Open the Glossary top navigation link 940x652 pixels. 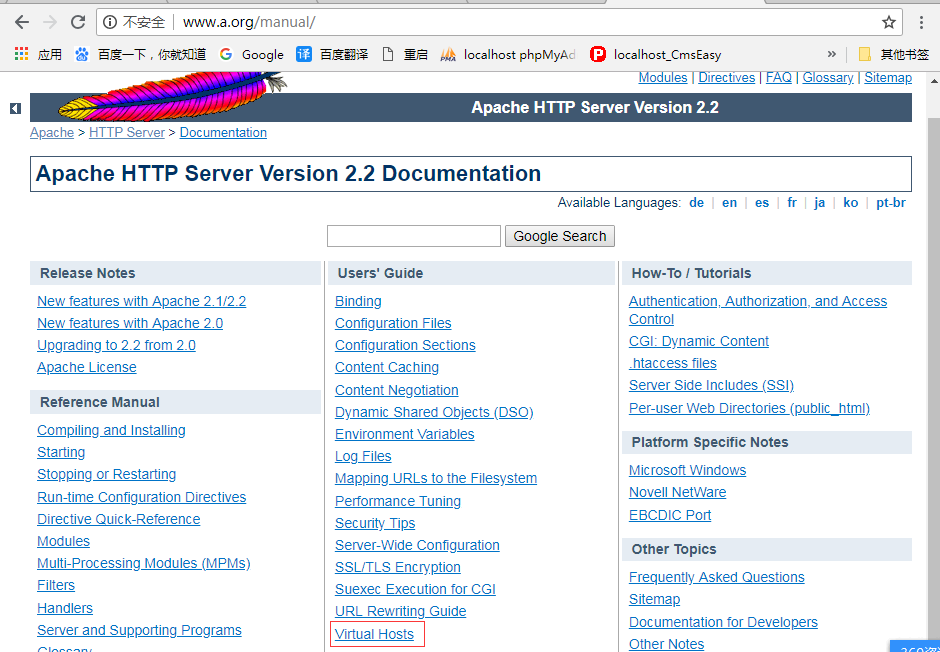(x=828, y=78)
